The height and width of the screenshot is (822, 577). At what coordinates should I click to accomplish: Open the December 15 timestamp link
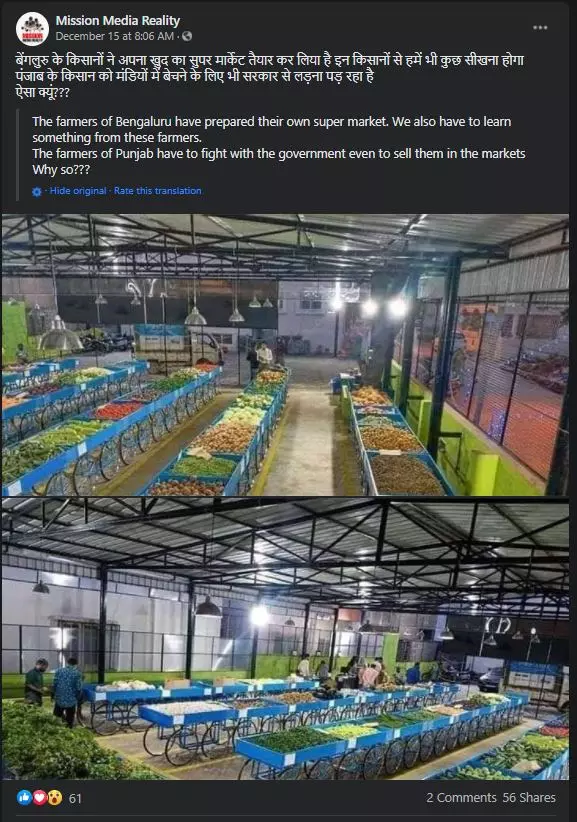115,36
